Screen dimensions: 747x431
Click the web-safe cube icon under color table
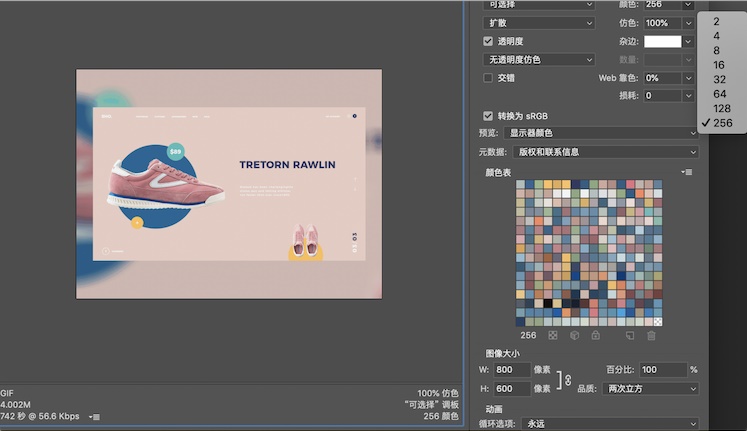[x=575, y=335]
